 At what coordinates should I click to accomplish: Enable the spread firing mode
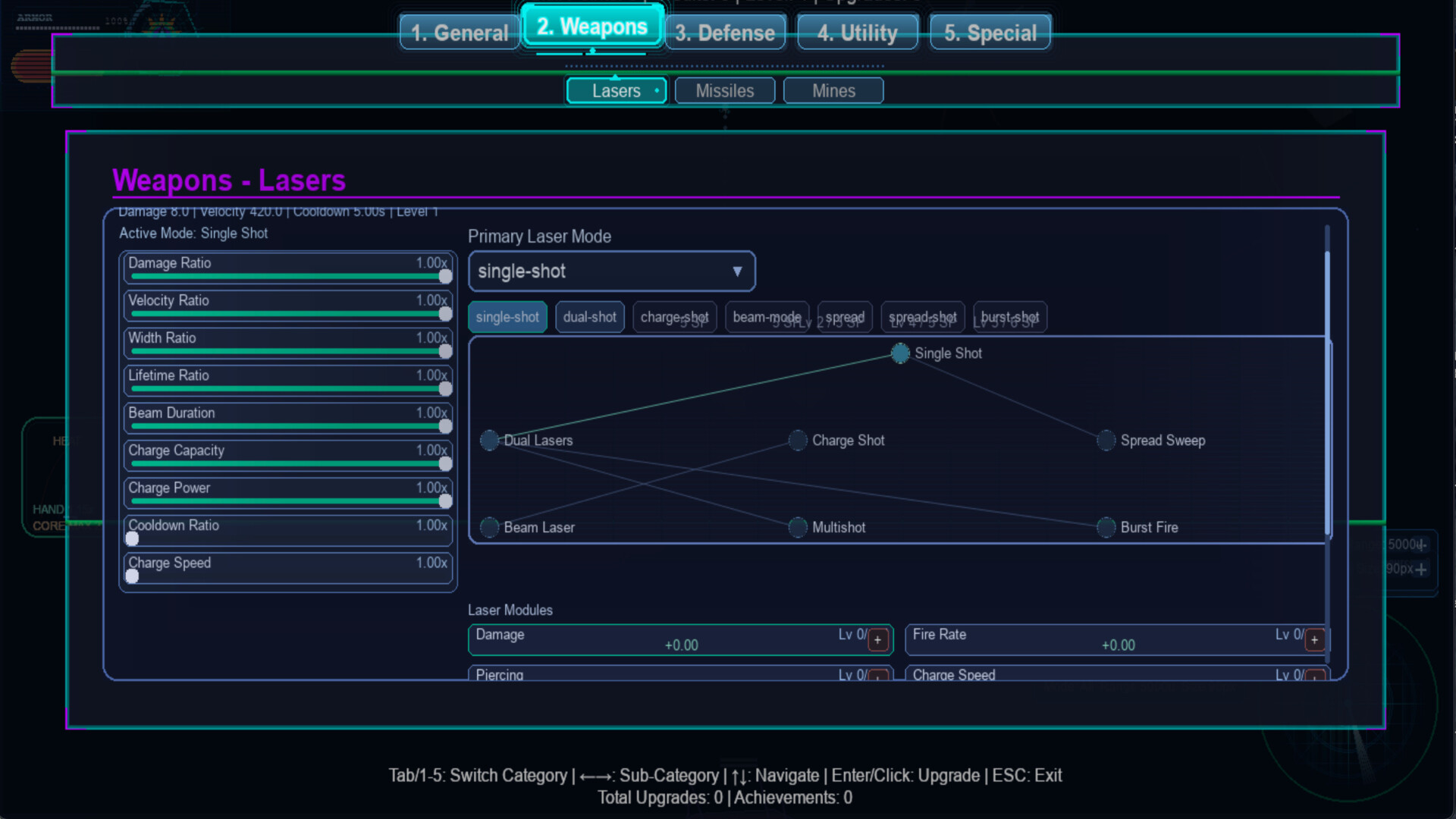point(843,317)
